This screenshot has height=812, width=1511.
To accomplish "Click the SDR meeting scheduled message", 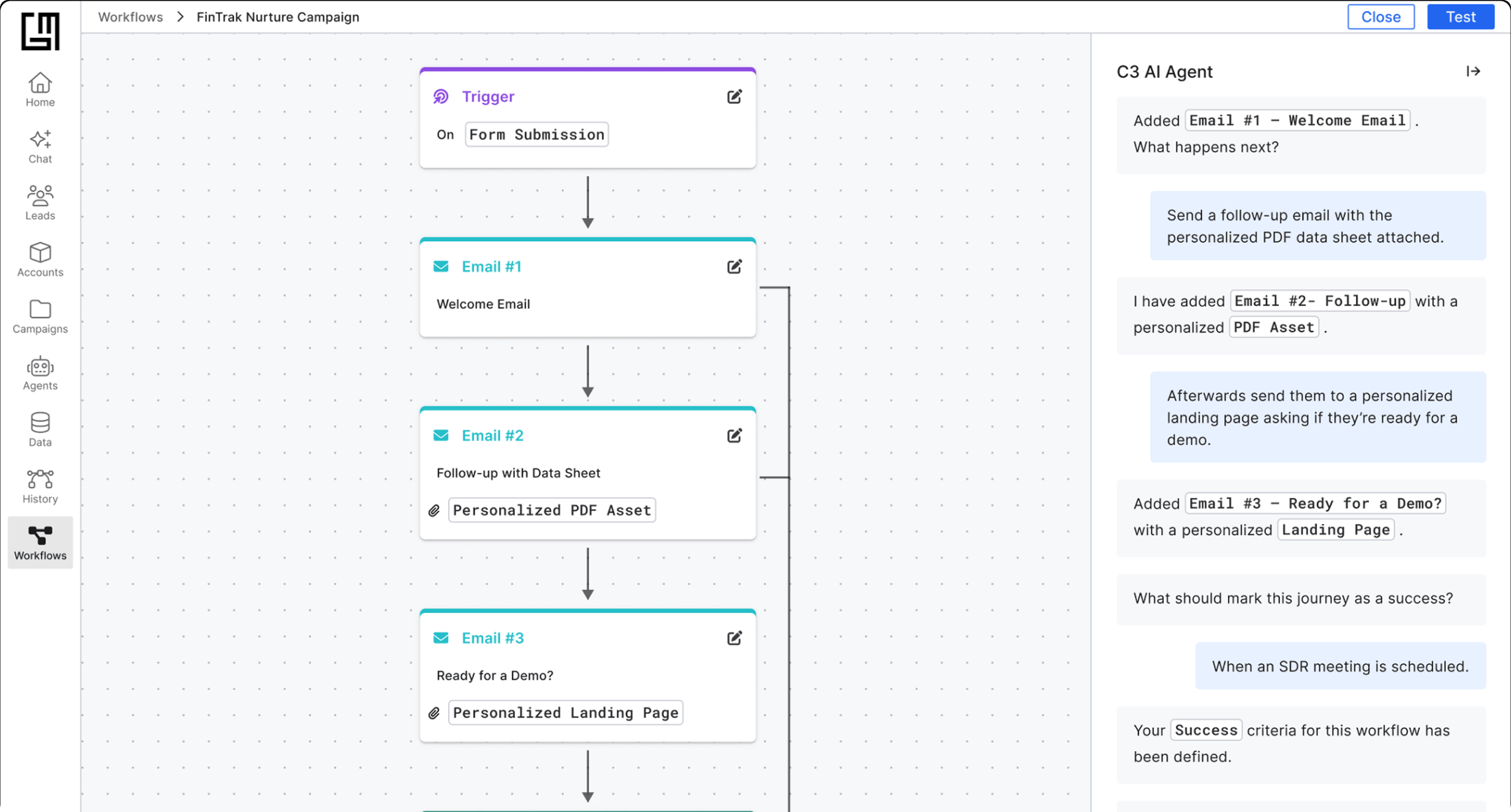I will [x=1340, y=666].
